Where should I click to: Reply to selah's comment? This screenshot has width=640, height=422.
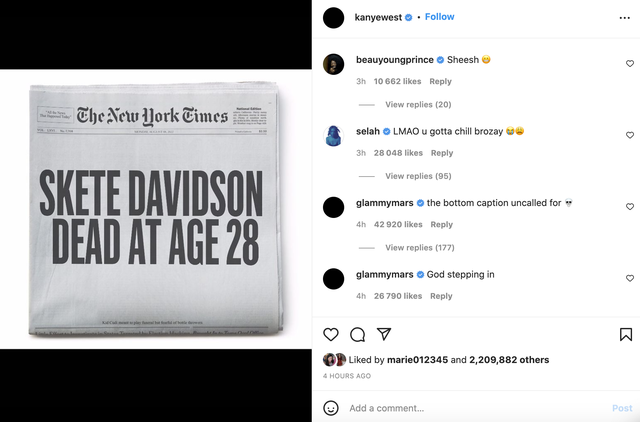[x=442, y=153]
